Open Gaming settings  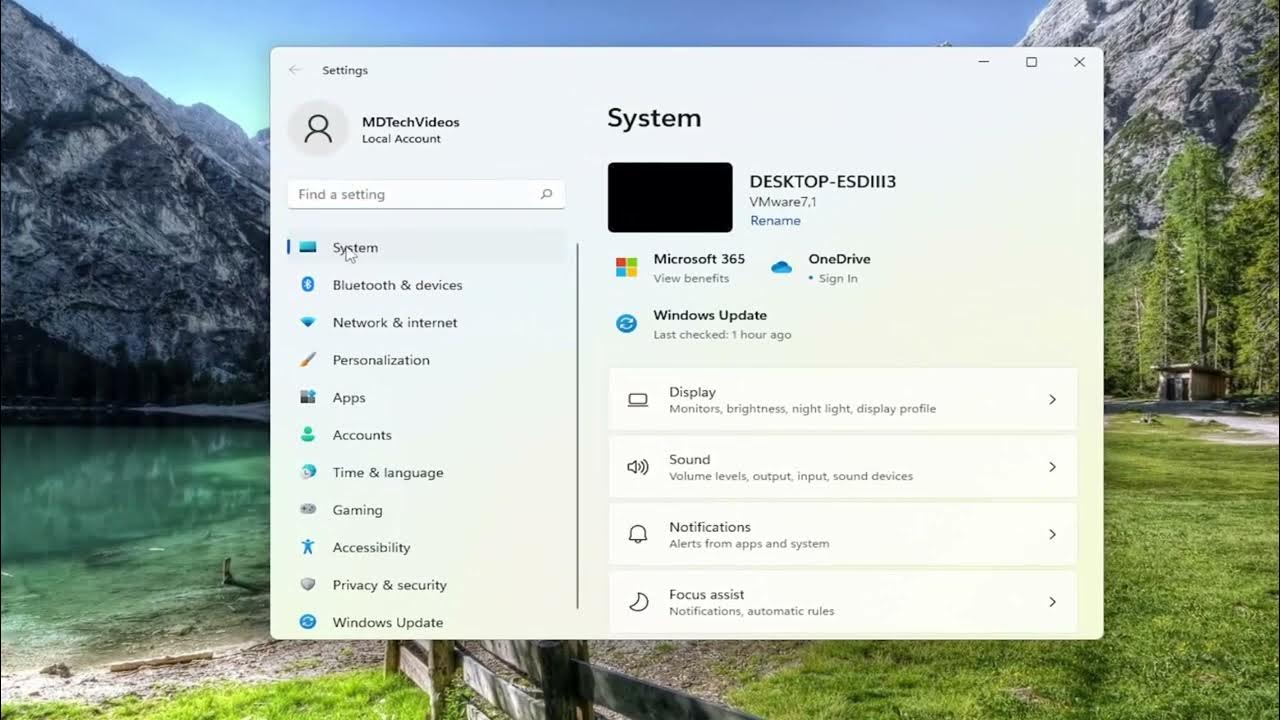click(x=427, y=510)
